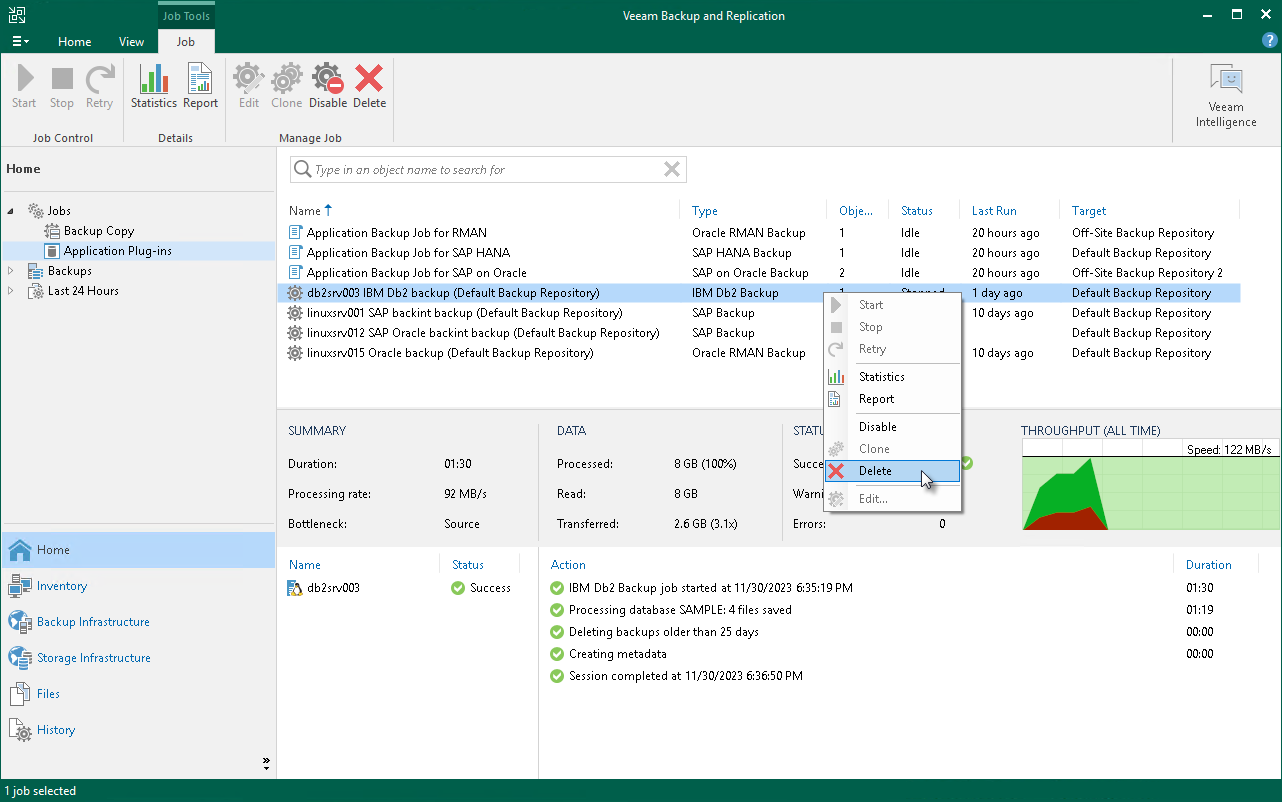Open Veeam Intelligence panel
Screen dimensions: 1282x802
[x=1226, y=96]
